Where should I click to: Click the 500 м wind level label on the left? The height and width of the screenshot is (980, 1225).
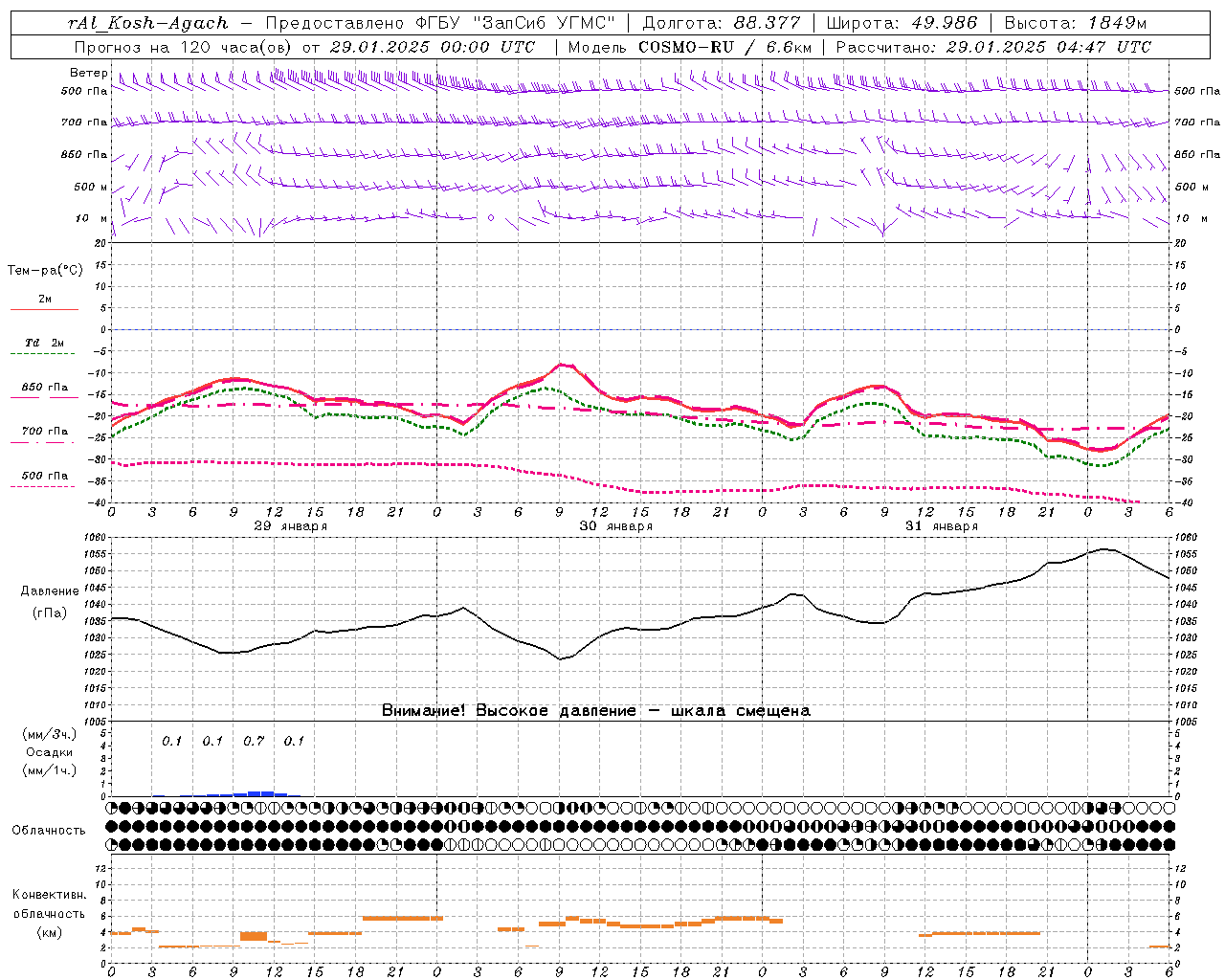pyautogui.click(x=91, y=187)
